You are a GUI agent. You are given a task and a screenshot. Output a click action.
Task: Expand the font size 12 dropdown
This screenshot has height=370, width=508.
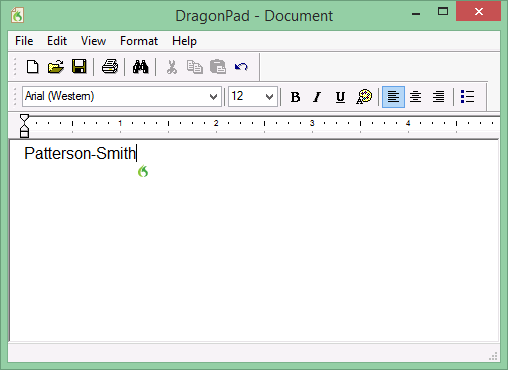(269, 97)
